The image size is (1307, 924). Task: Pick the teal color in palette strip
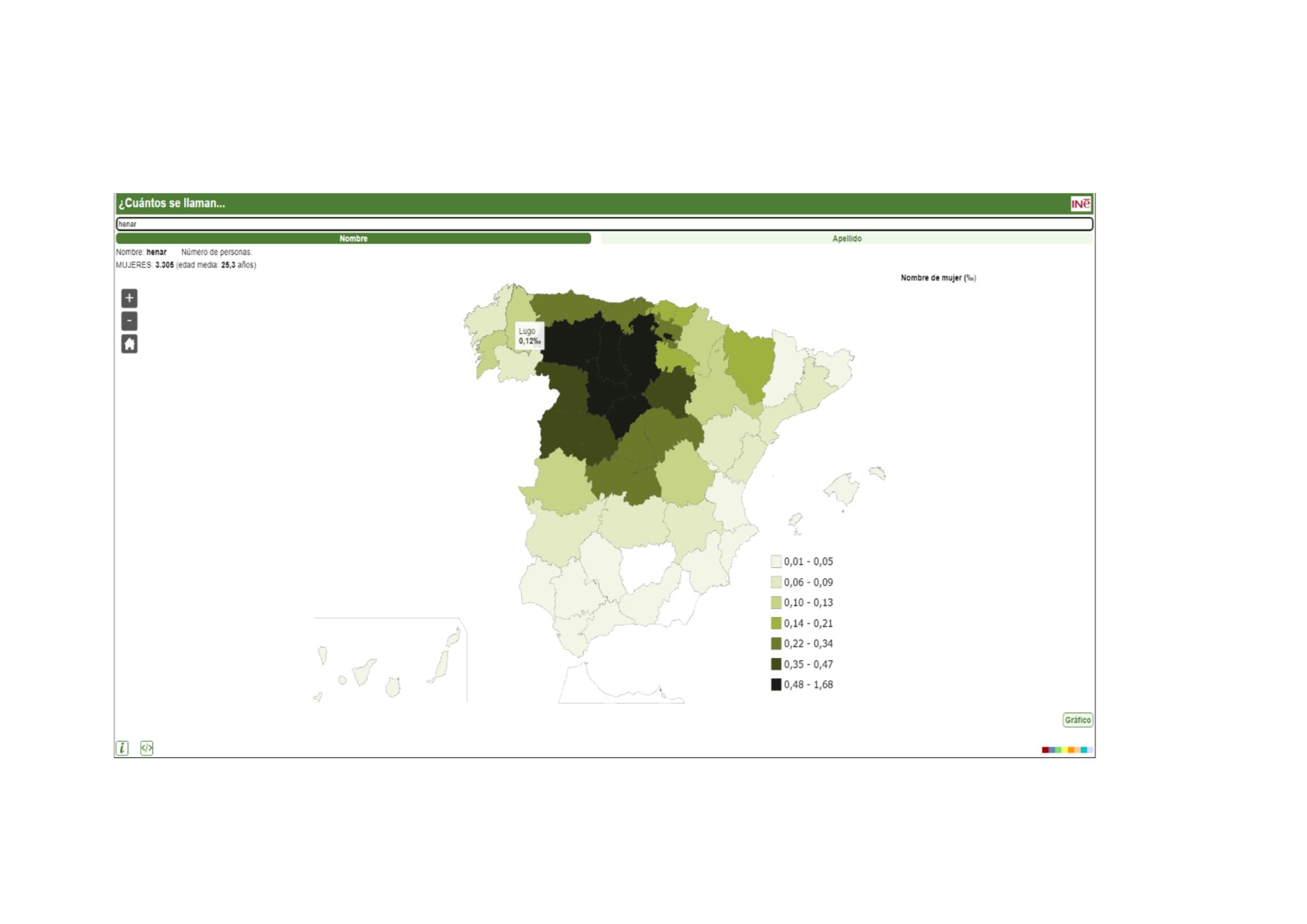1083,750
